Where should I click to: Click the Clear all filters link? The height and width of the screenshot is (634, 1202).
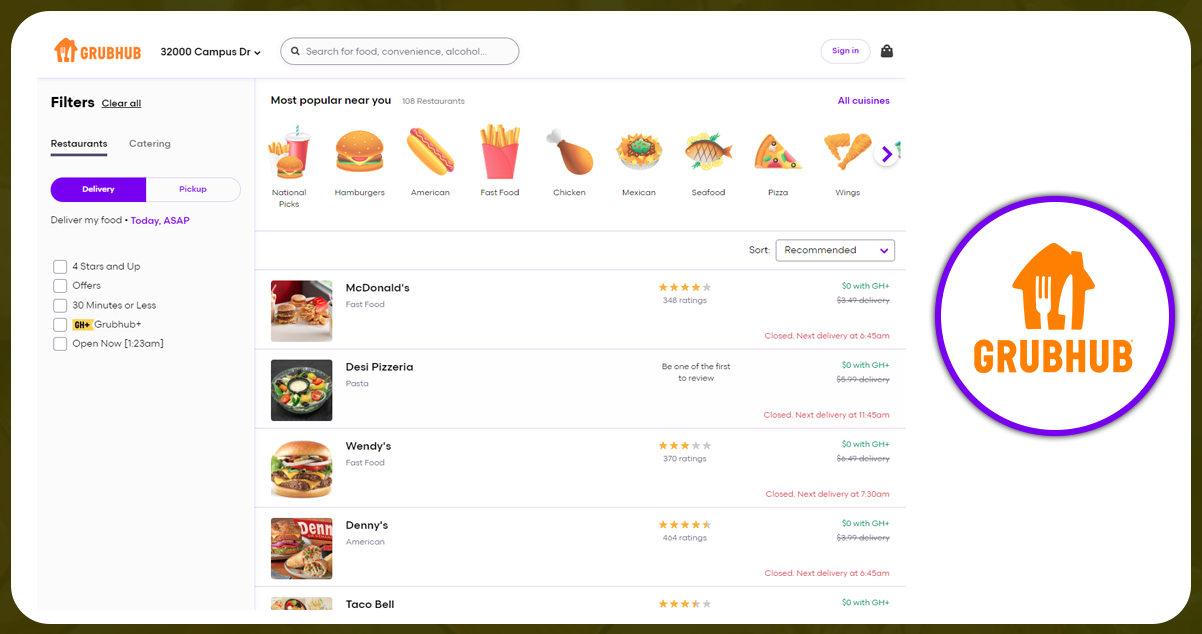(121, 104)
